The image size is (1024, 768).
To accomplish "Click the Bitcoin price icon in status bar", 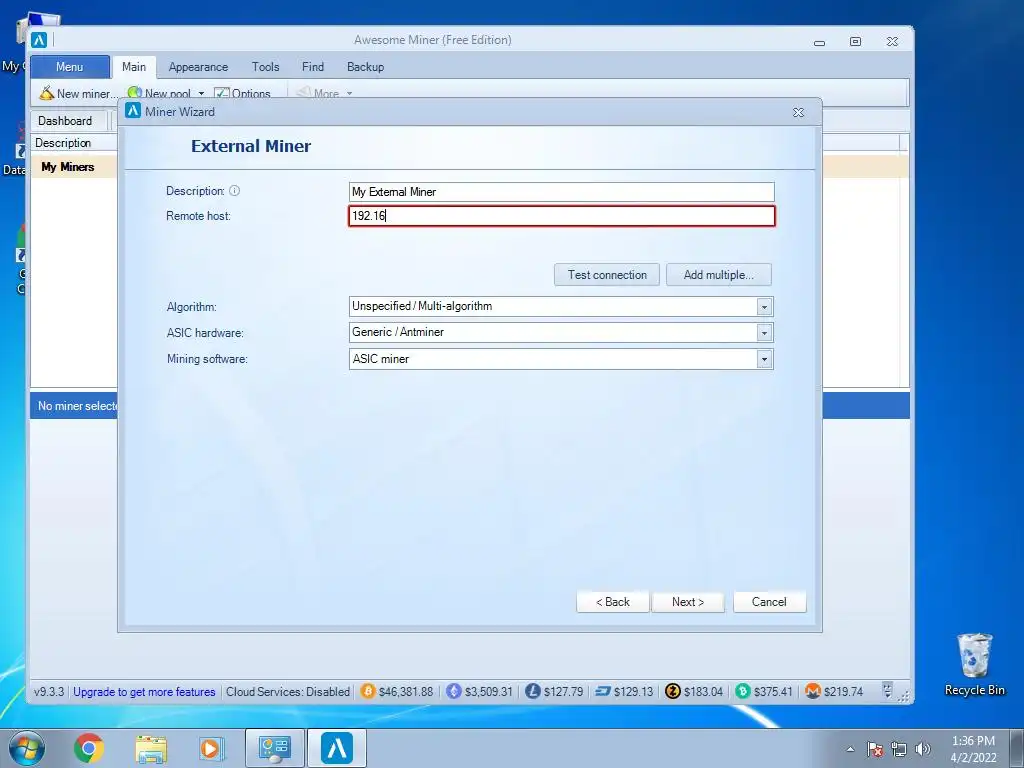I will [368, 691].
